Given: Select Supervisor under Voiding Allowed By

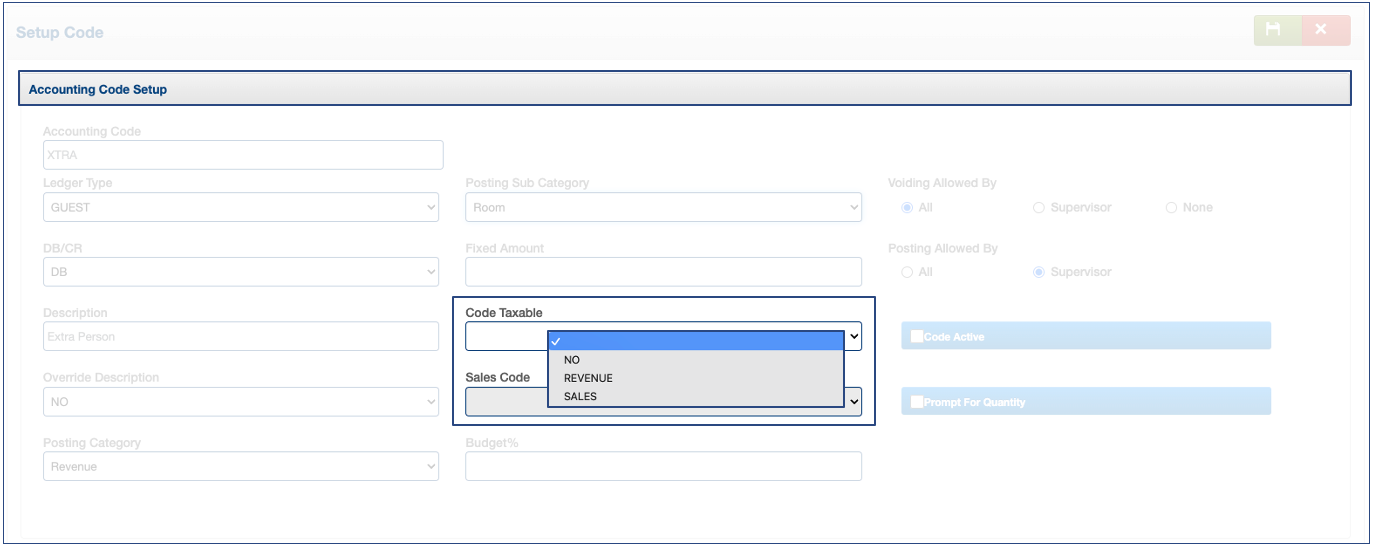Looking at the screenshot, I should coord(1039,208).
